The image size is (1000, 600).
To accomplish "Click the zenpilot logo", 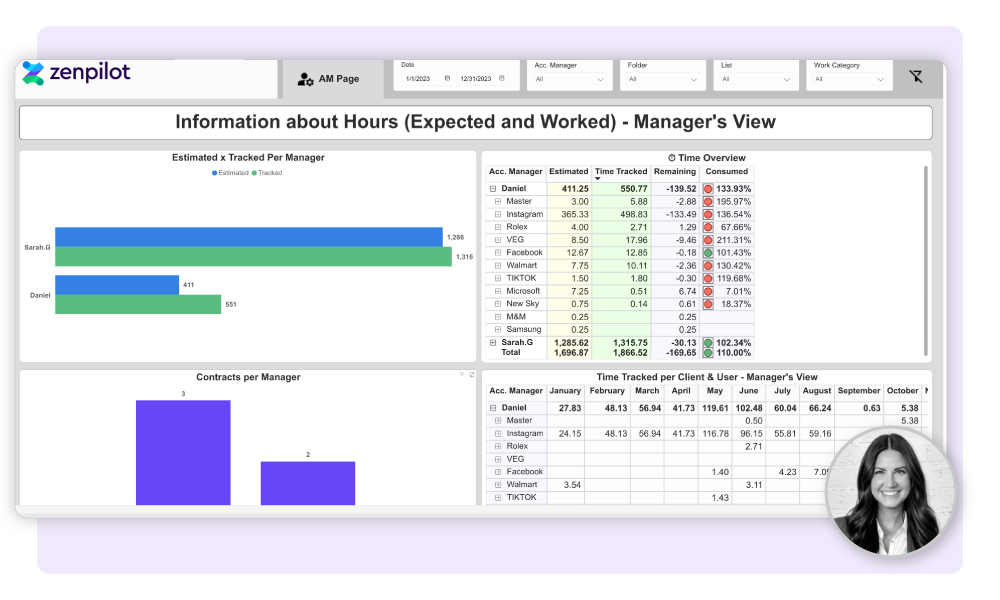I will click(76, 73).
